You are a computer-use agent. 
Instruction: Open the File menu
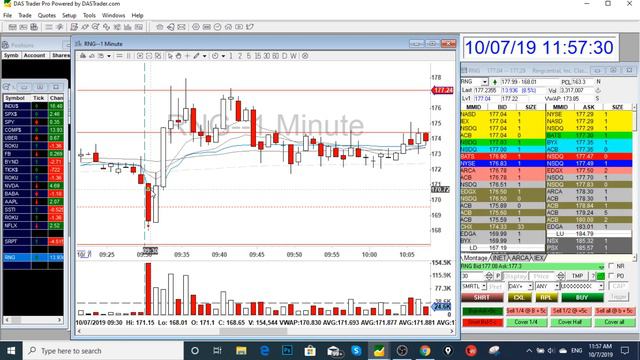7,15
